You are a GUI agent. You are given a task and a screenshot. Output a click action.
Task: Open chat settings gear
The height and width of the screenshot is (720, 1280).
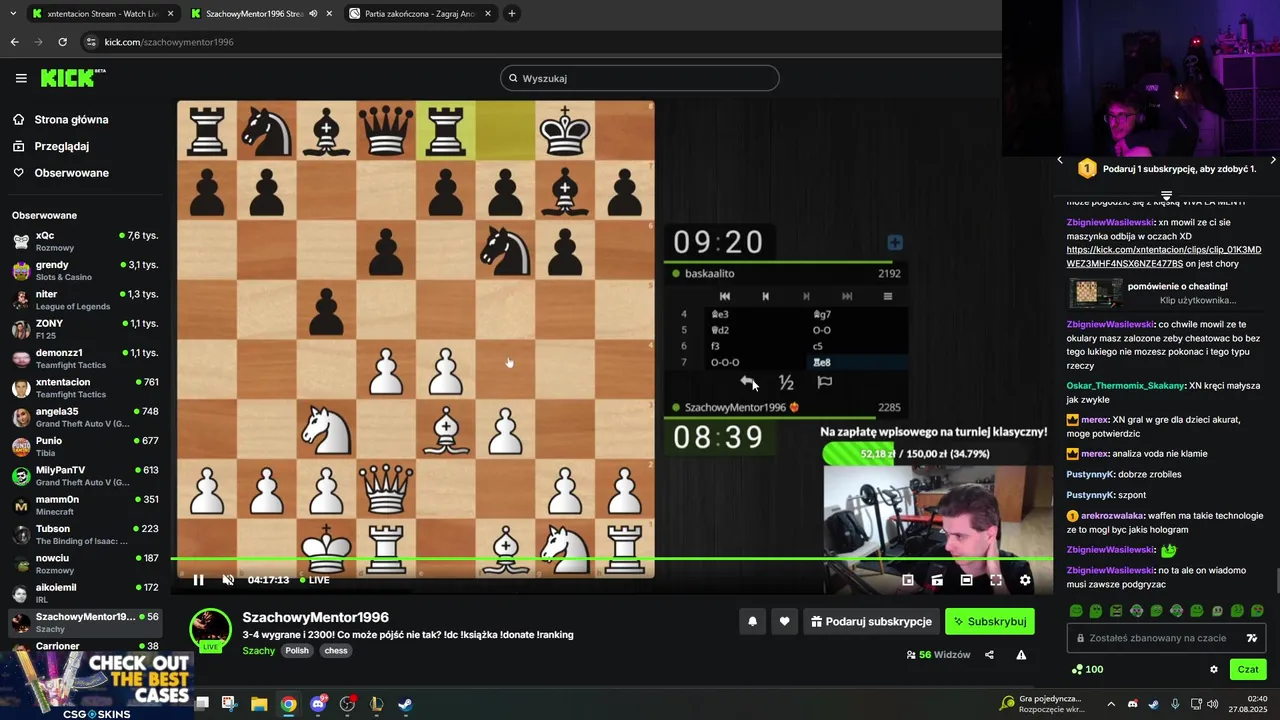[x=1214, y=669]
